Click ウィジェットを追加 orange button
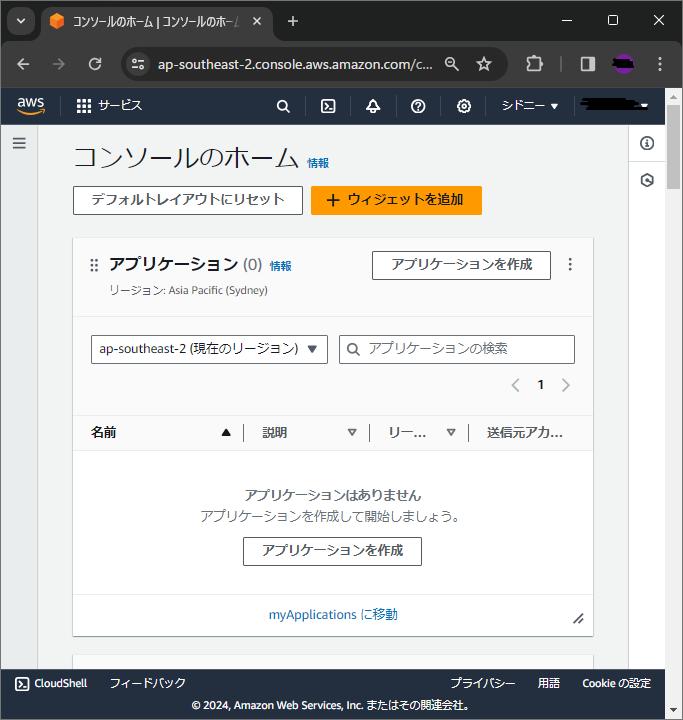This screenshot has height=720, width=683. [x=396, y=200]
